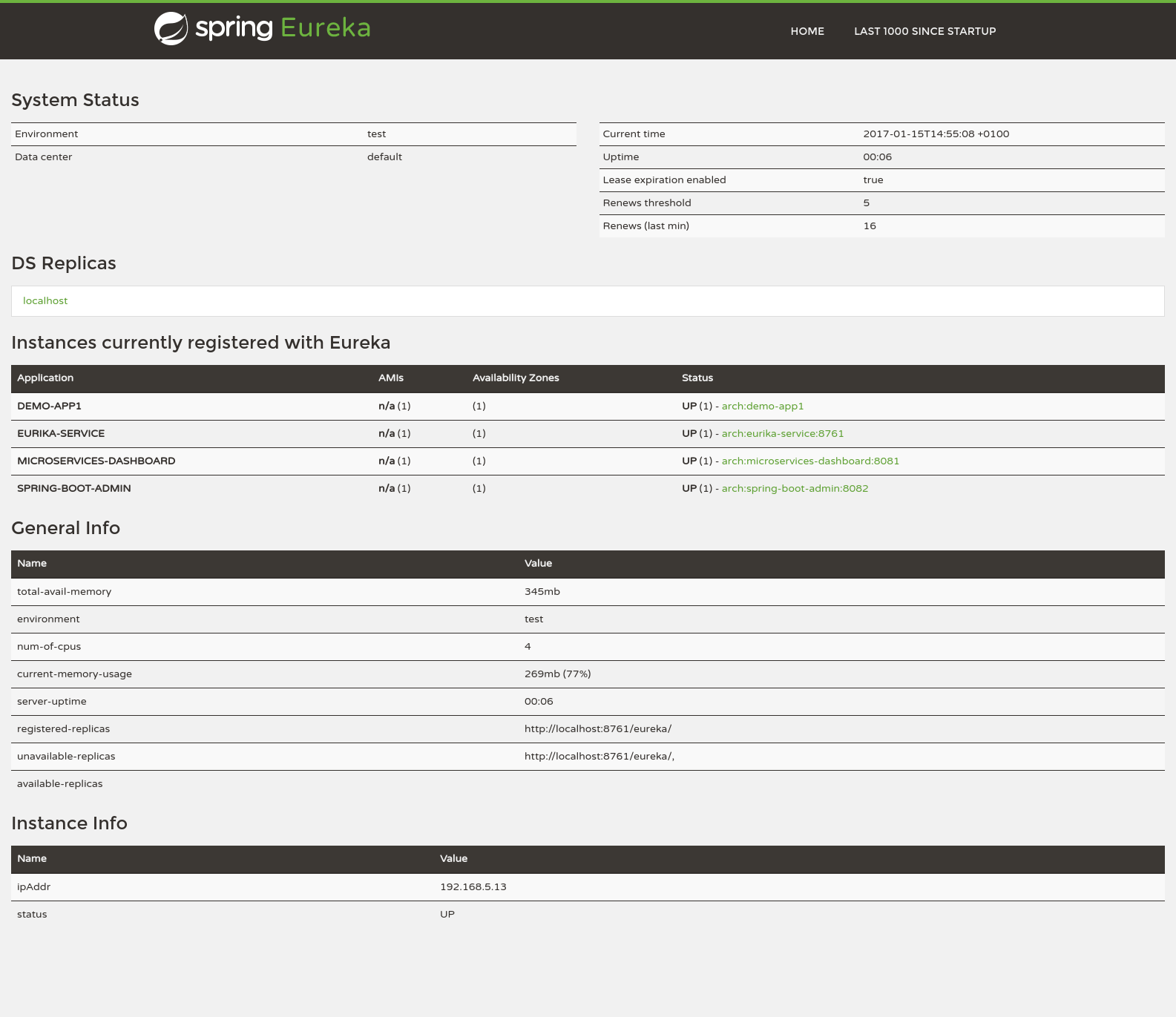Click the Instances currently registered with Eureka heading
Screen dimensions: 1176x1017
pos(201,343)
